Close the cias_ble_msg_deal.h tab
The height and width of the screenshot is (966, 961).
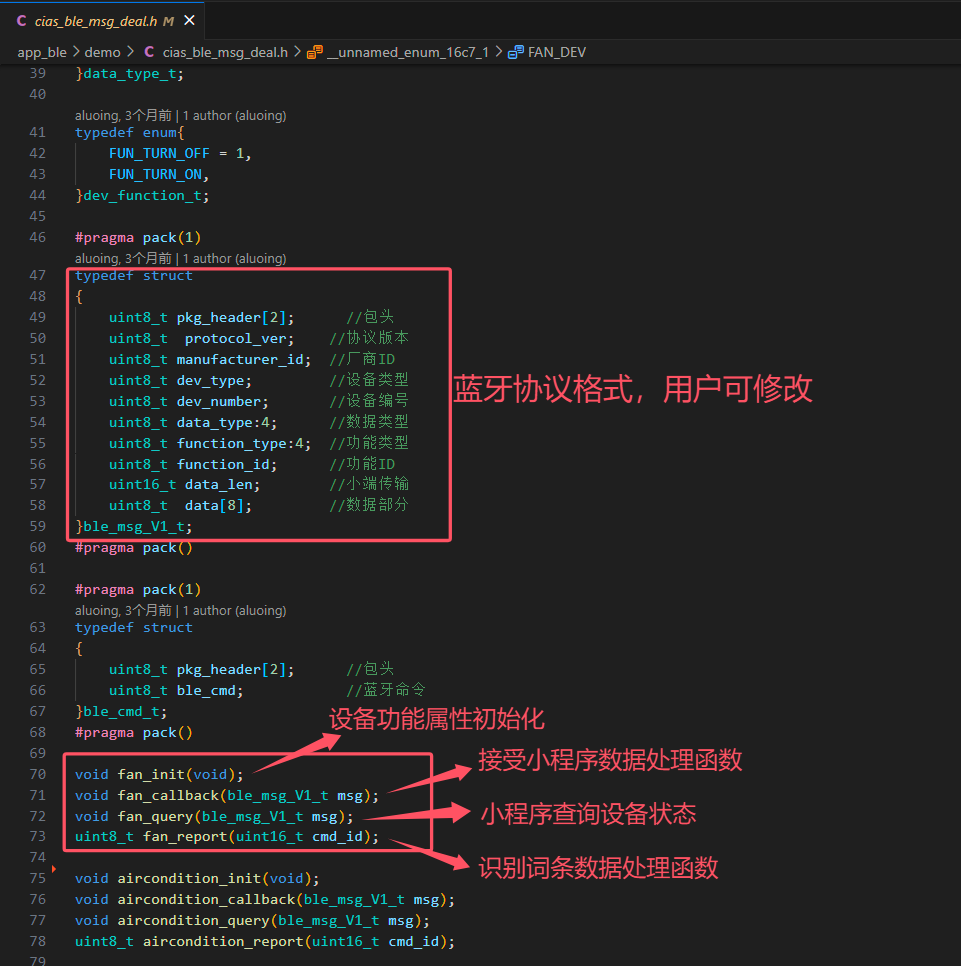click(x=190, y=20)
